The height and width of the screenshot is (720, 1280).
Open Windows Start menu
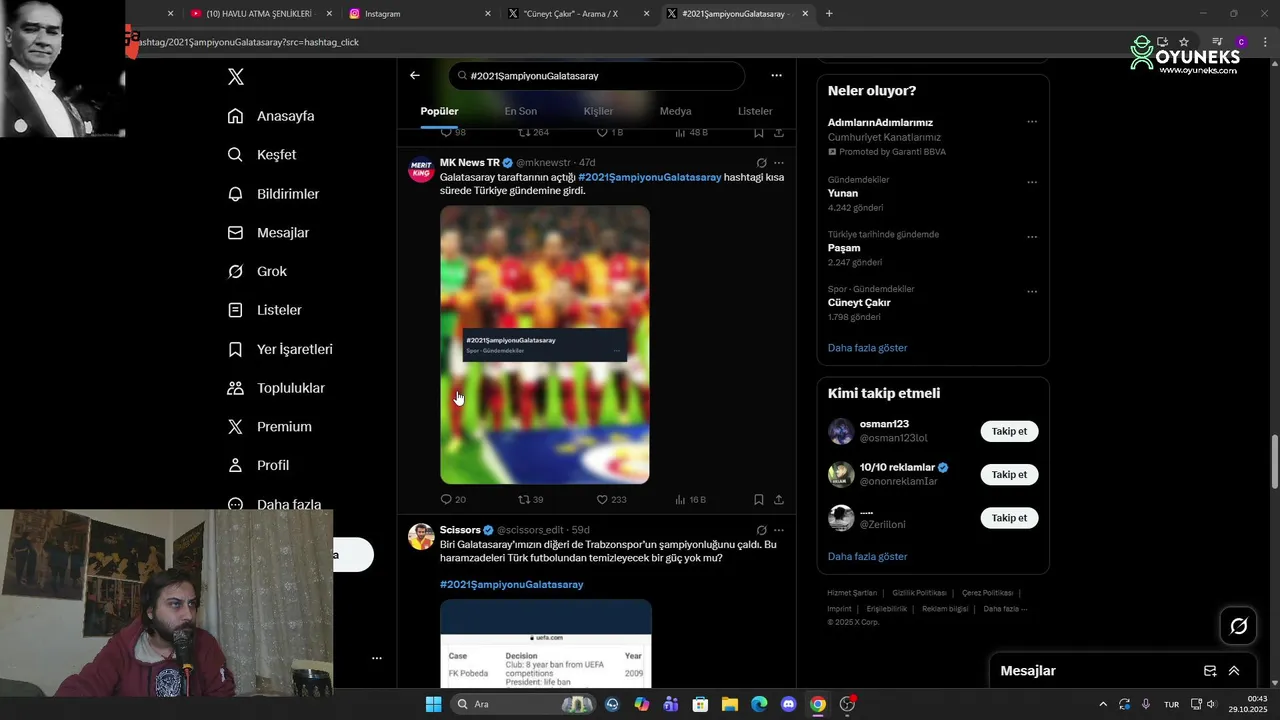click(433, 704)
